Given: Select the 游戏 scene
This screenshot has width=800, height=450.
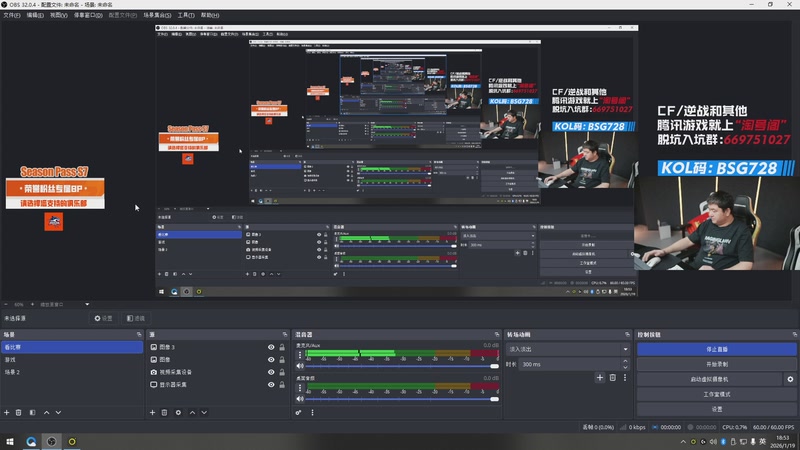Looking at the screenshot, I should [71, 360].
